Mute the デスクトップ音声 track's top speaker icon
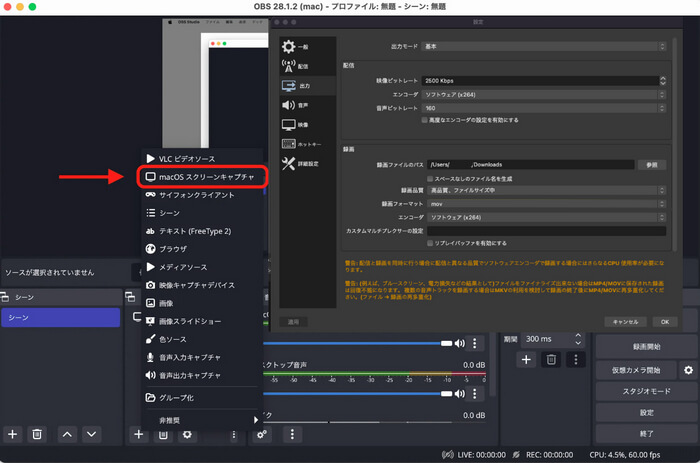 coord(459,343)
